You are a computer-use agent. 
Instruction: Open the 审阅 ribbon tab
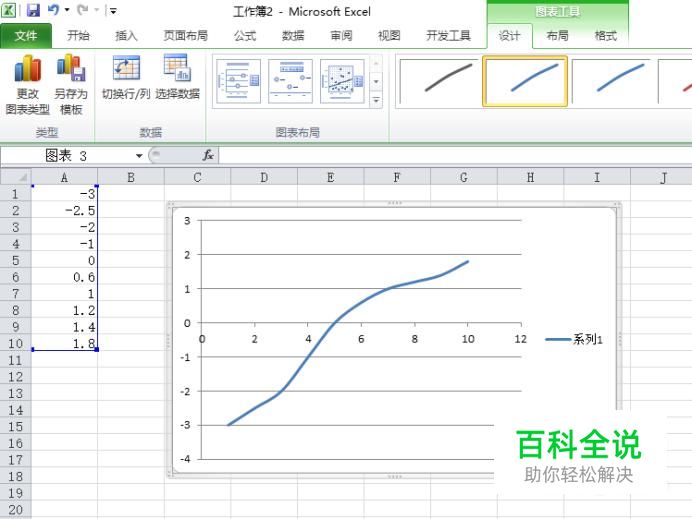click(342, 36)
